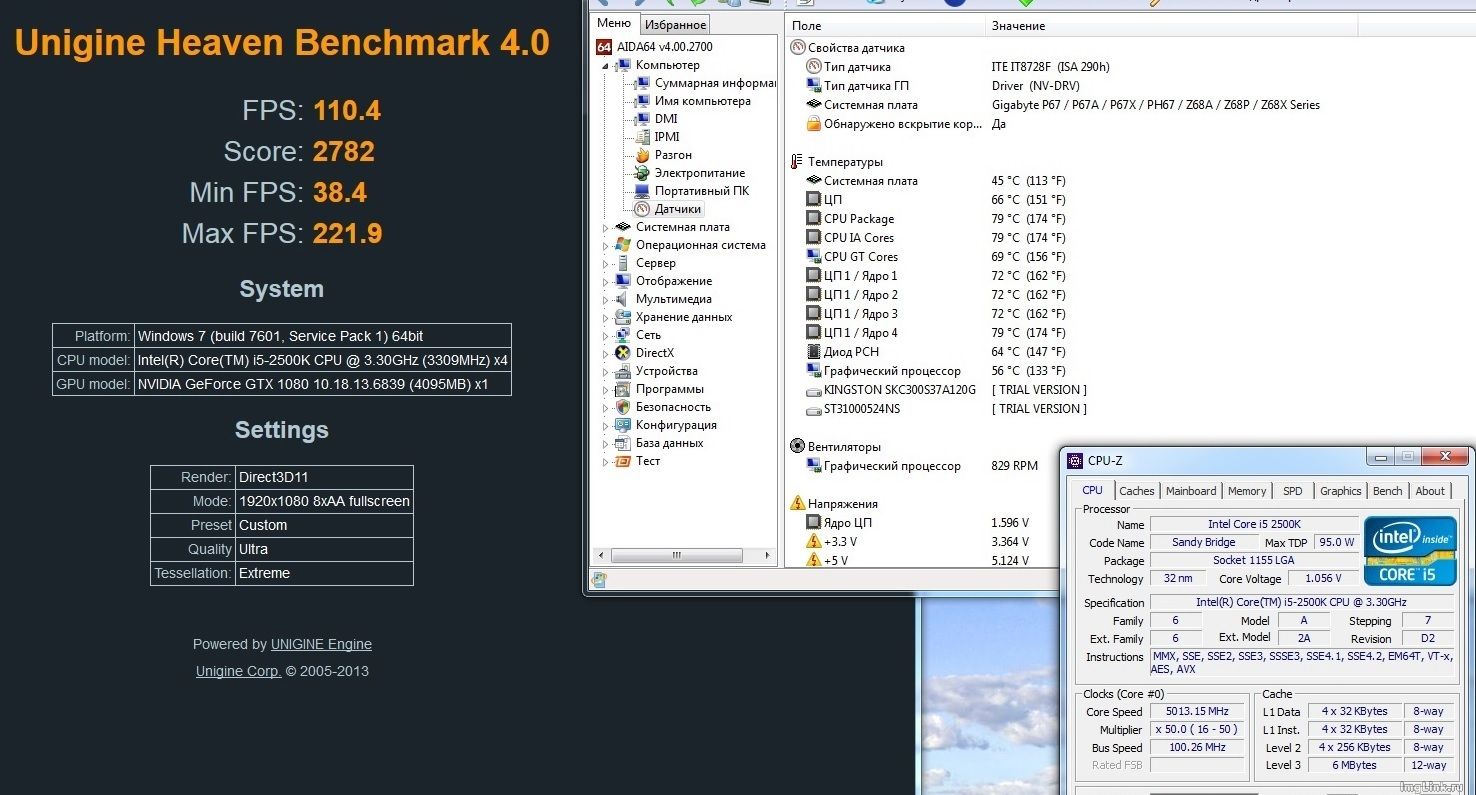Image resolution: width=1476 pixels, height=795 pixels.
Task: Expand the Сеть node
Action: 606,336
